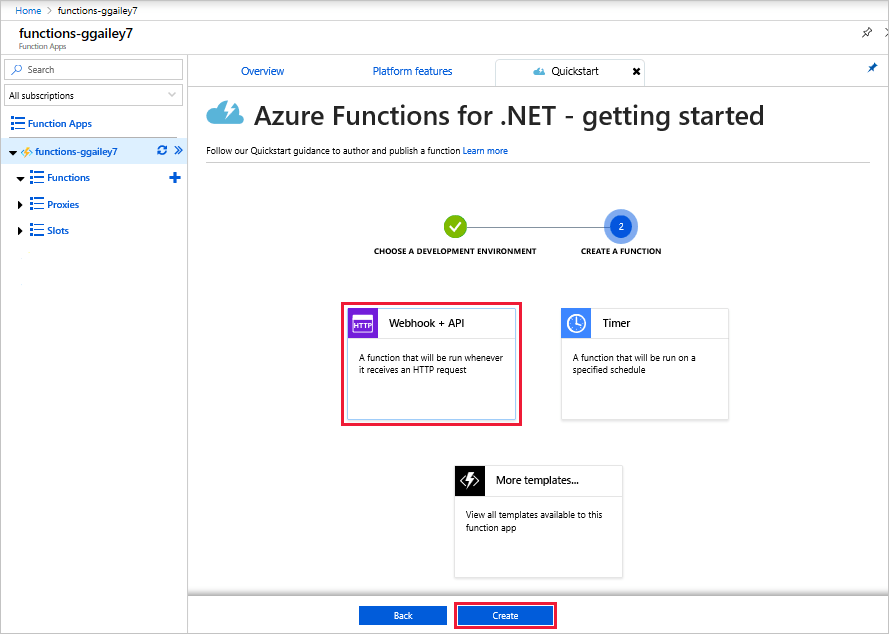
Task: Collapse the functions-ggailey7 tree node arrow
Action: (12, 153)
